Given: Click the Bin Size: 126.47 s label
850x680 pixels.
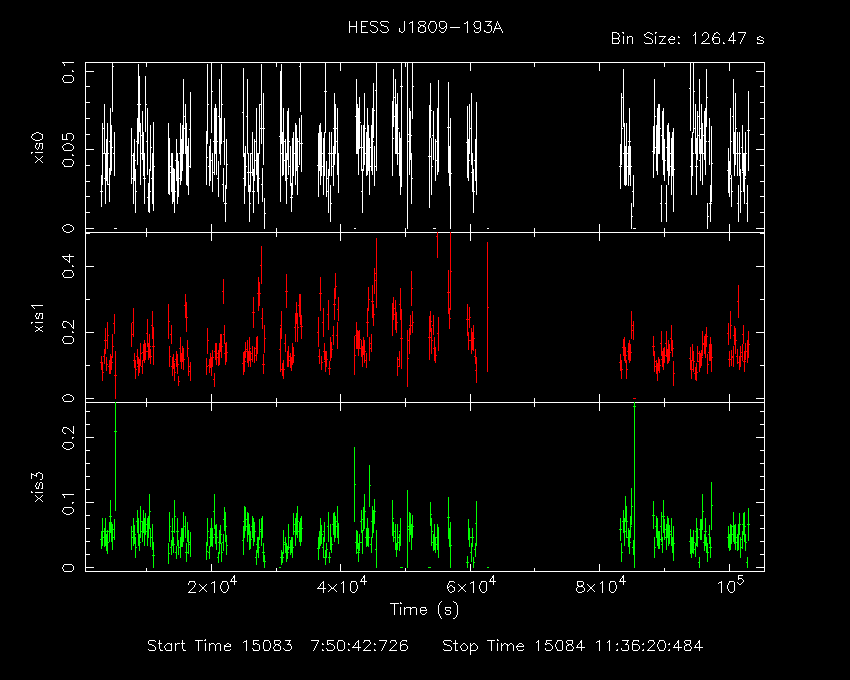Looking at the screenshot, I should [x=687, y=39].
